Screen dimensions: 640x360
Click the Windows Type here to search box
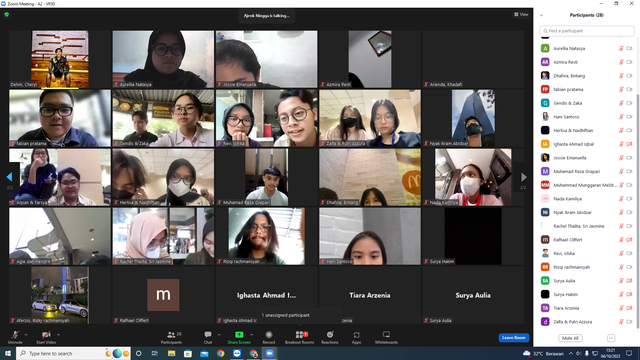[x=73, y=353]
